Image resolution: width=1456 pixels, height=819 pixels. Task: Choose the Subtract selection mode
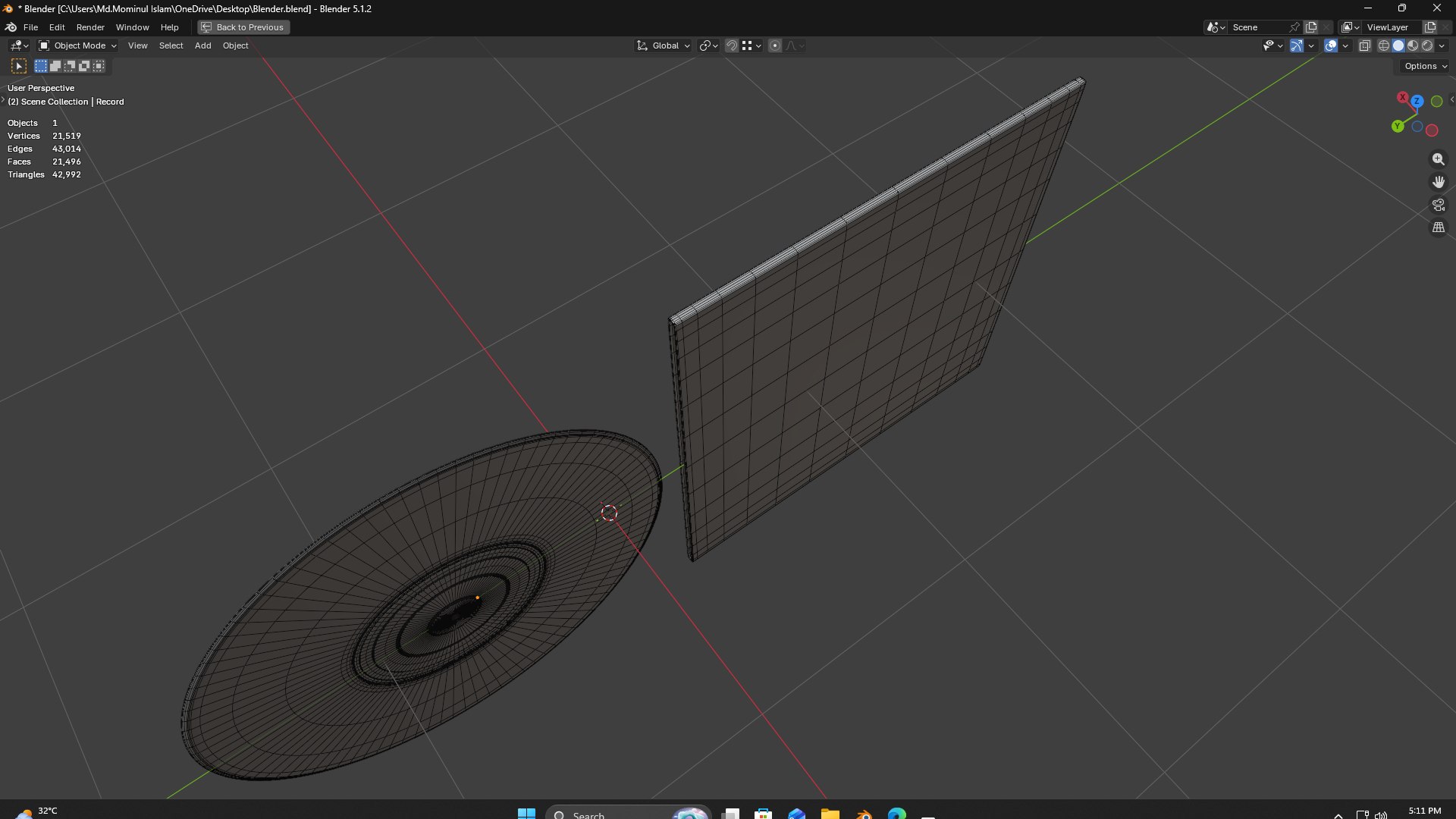click(x=70, y=66)
